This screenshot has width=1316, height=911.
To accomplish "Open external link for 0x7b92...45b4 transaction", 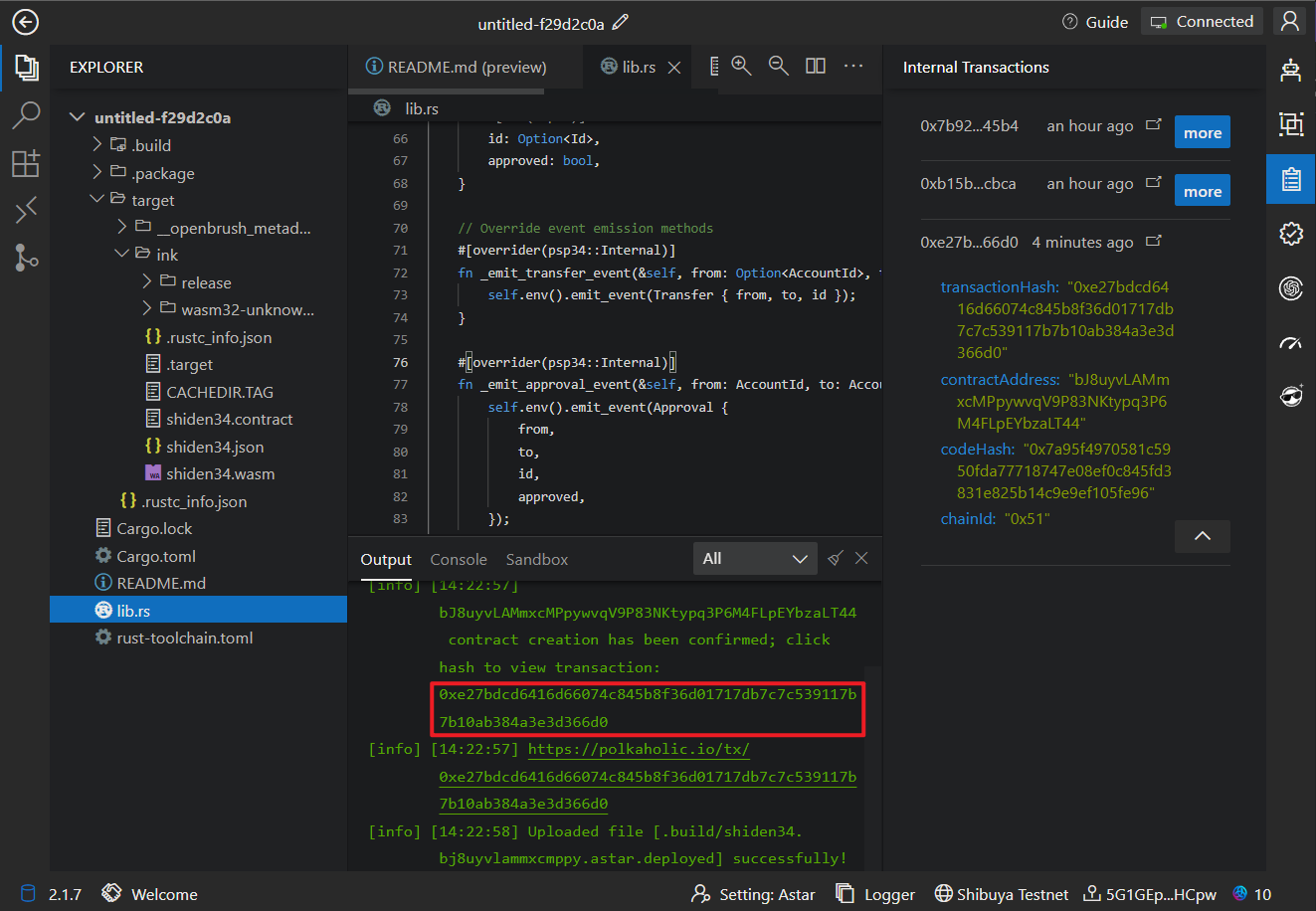I will pyautogui.click(x=1154, y=125).
